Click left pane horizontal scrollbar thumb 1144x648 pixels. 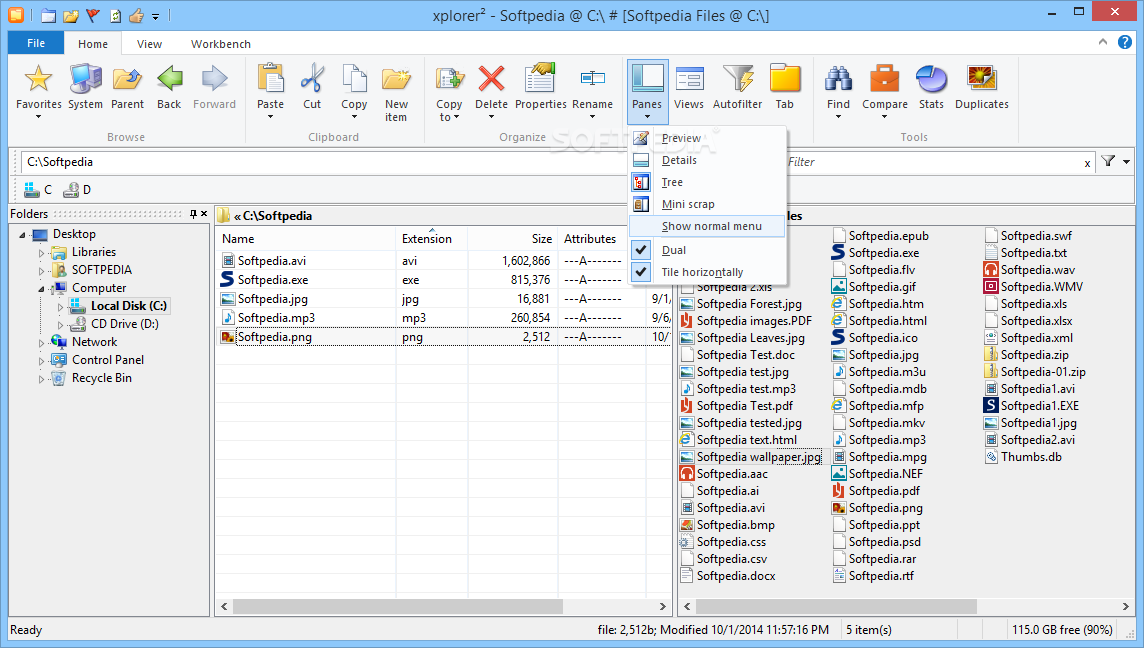click(x=398, y=606)
